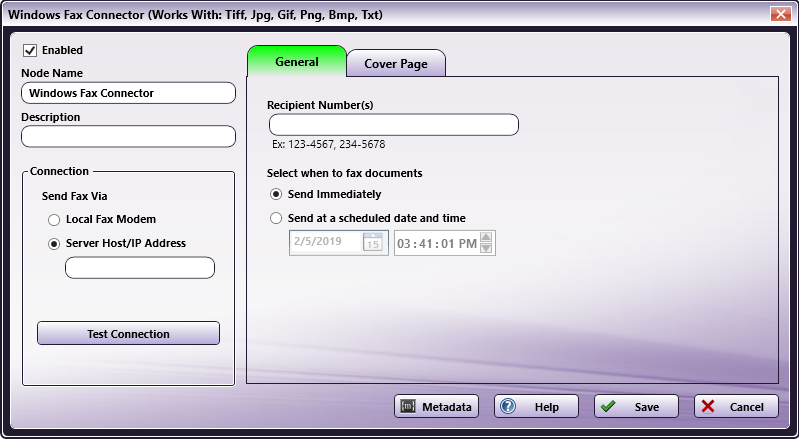
Task: Close the Windows Fax Connector window
Action: click(x=781, y=14)
